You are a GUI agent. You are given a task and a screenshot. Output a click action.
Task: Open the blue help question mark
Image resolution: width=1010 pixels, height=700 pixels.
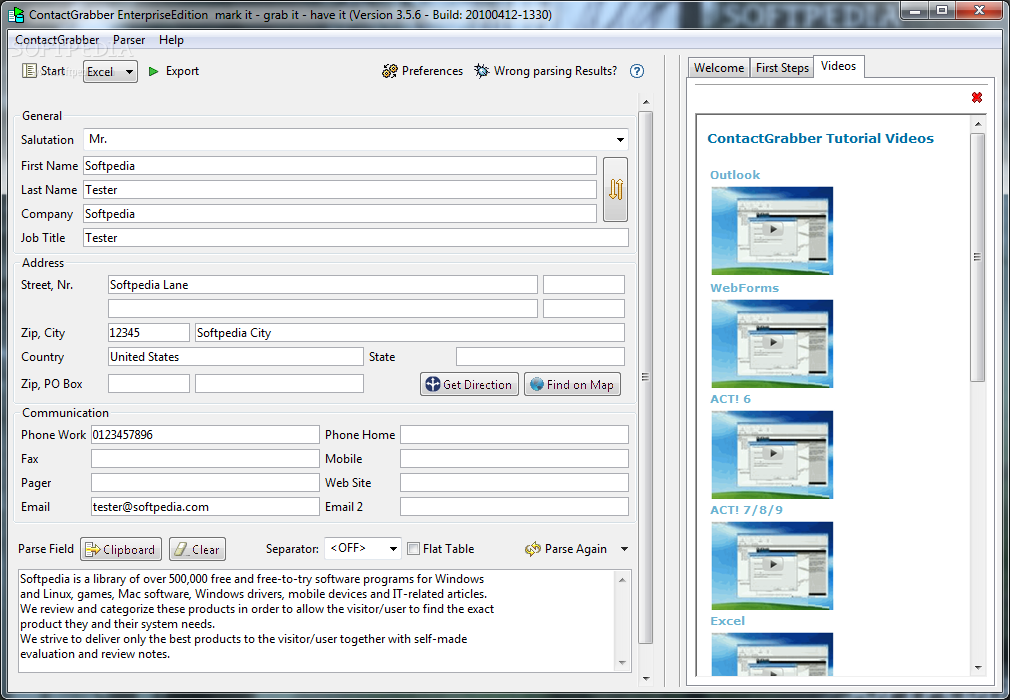tap(637, 71)
